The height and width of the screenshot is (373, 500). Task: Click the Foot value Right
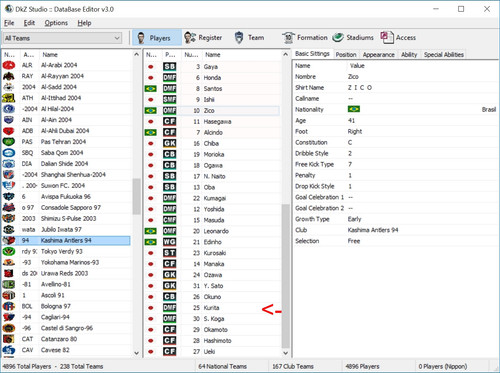355,131
